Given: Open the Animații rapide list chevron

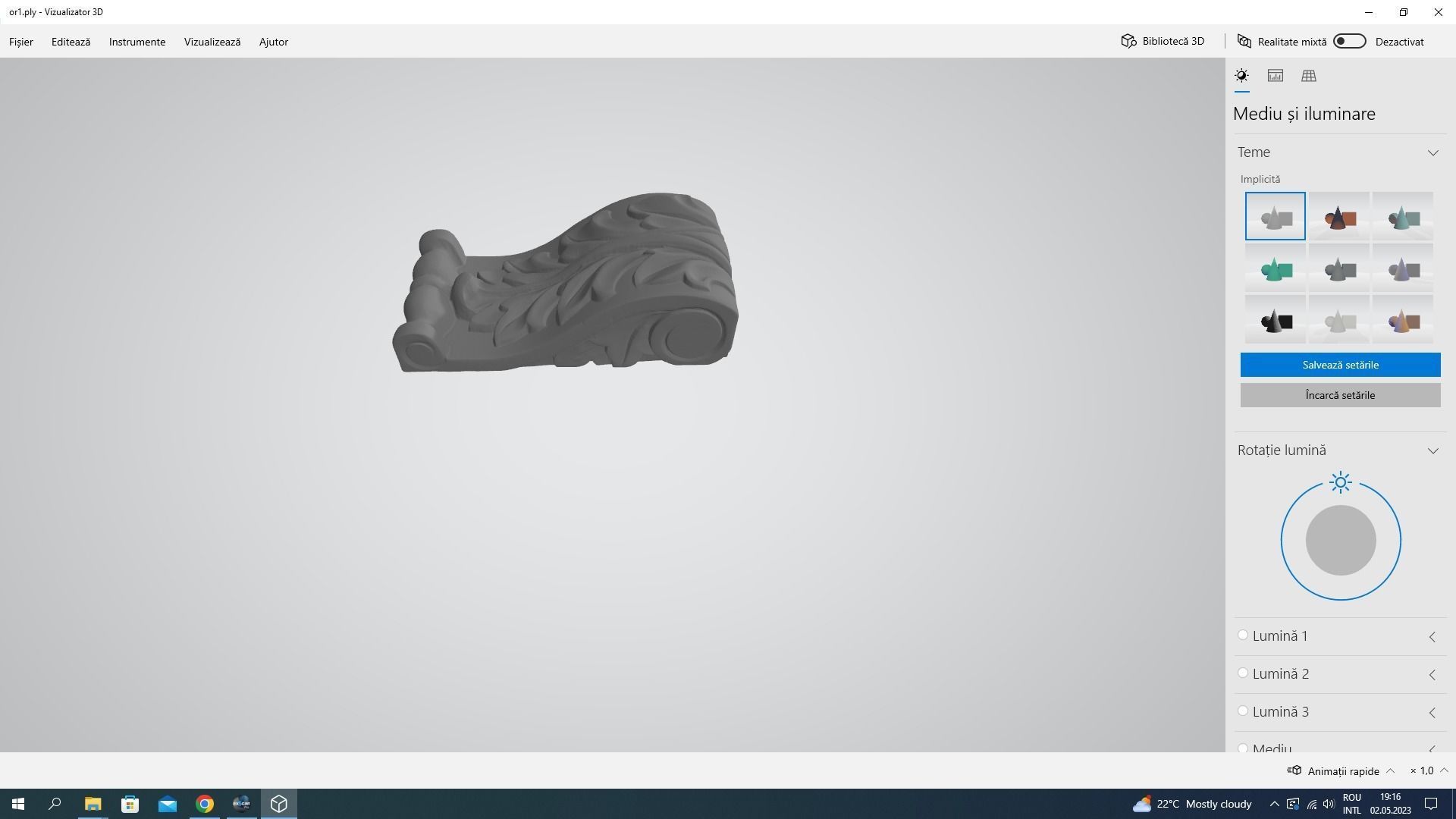Looking at the screenshot, I should tap(1390, 770).
